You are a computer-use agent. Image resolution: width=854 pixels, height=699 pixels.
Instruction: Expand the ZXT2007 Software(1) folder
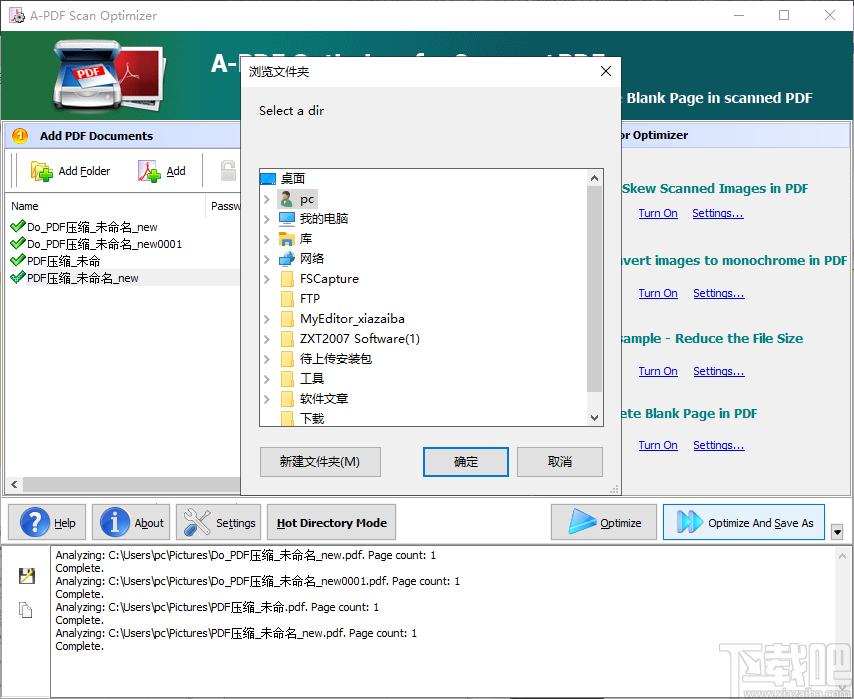267,339
